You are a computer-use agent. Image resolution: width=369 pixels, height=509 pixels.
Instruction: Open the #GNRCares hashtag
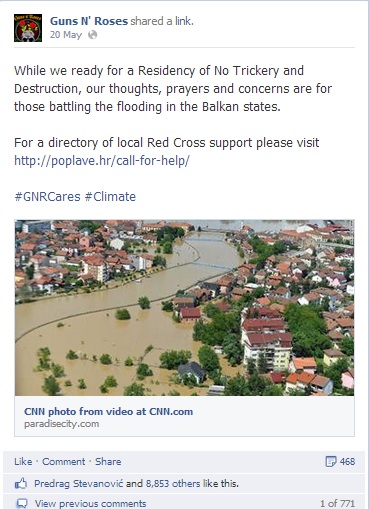pos(47,197)
